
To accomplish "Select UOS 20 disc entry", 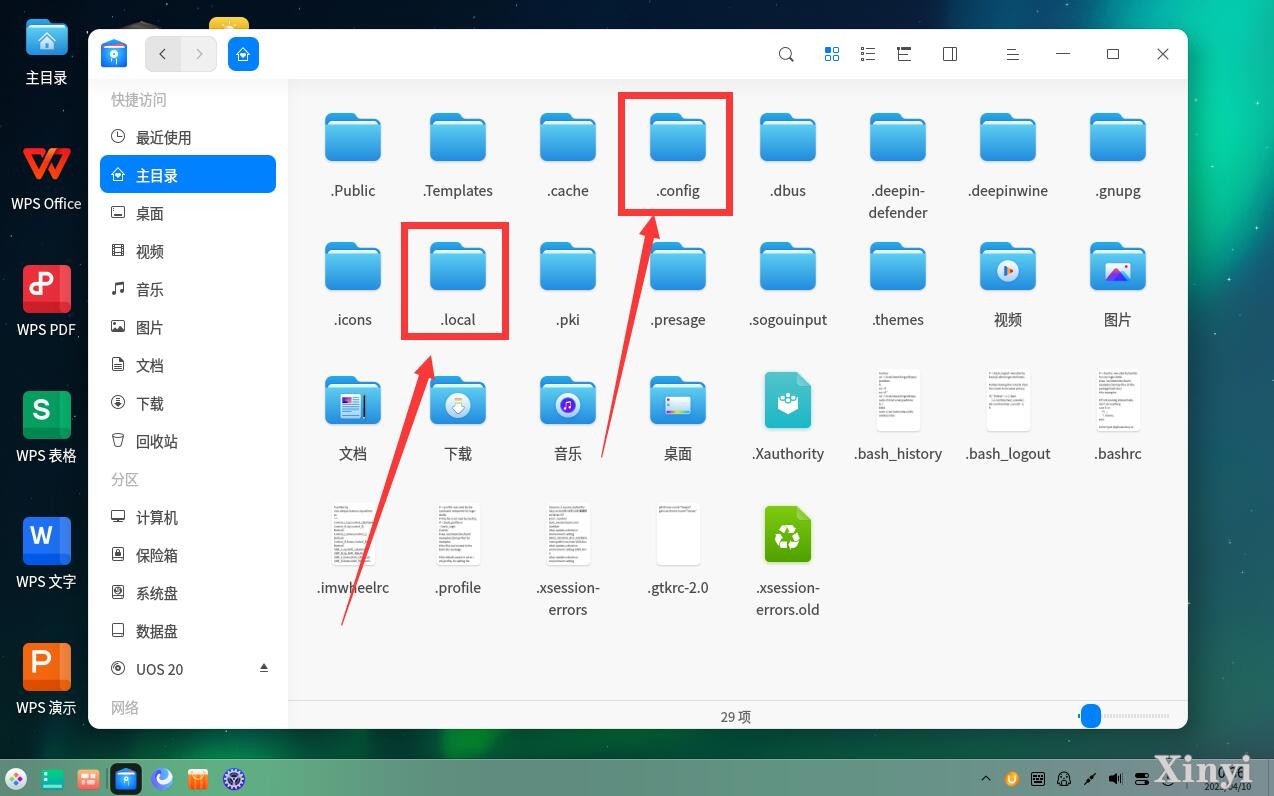I will point(188,669).
